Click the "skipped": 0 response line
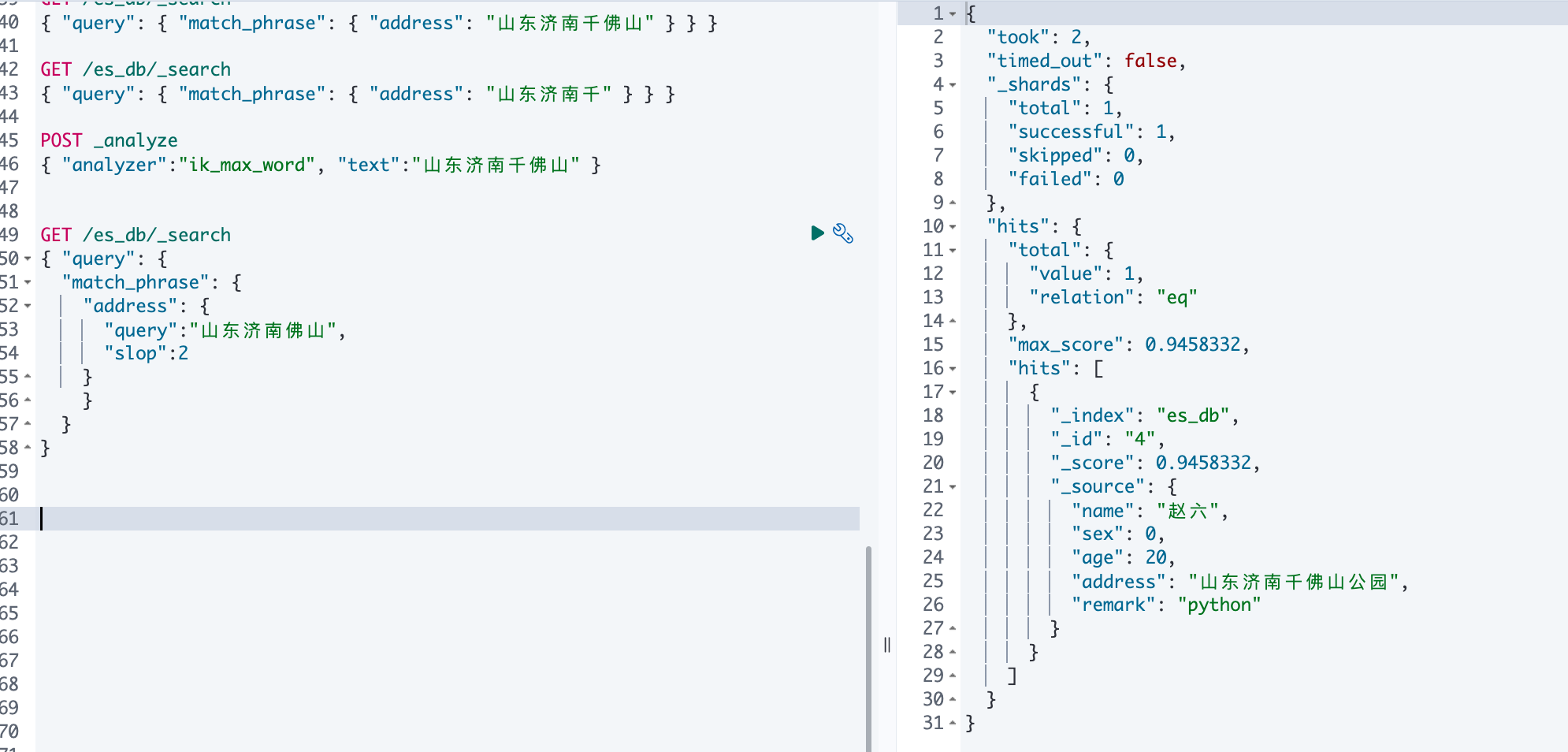 click(1076, 155)
